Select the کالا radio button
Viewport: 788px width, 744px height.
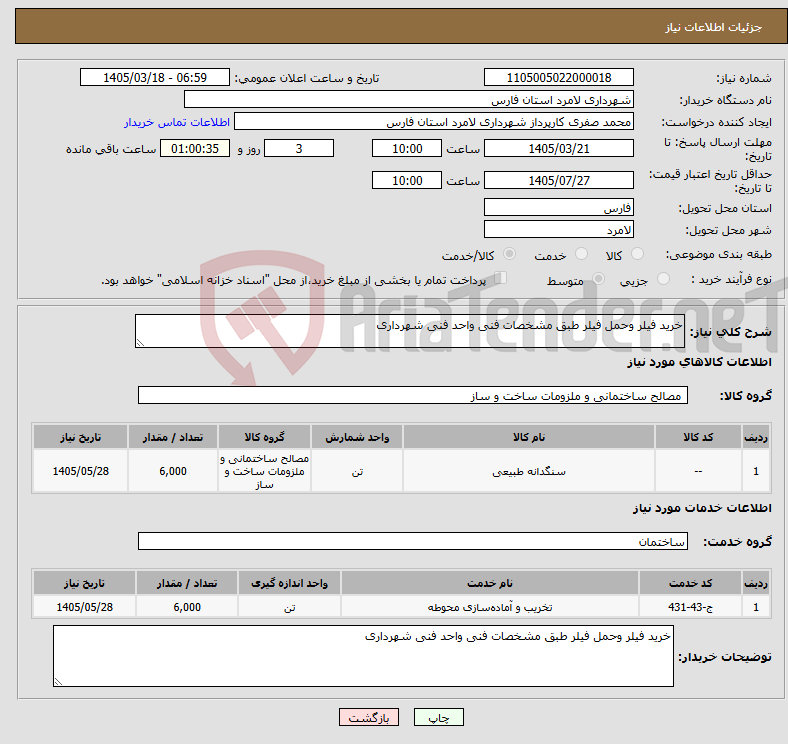coord(637,254)
